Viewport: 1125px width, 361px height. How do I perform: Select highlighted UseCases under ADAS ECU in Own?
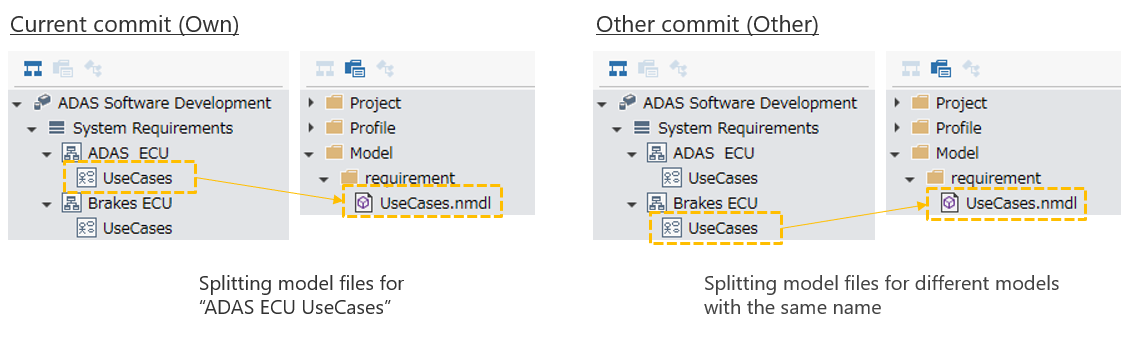click(x=128, y=178)
